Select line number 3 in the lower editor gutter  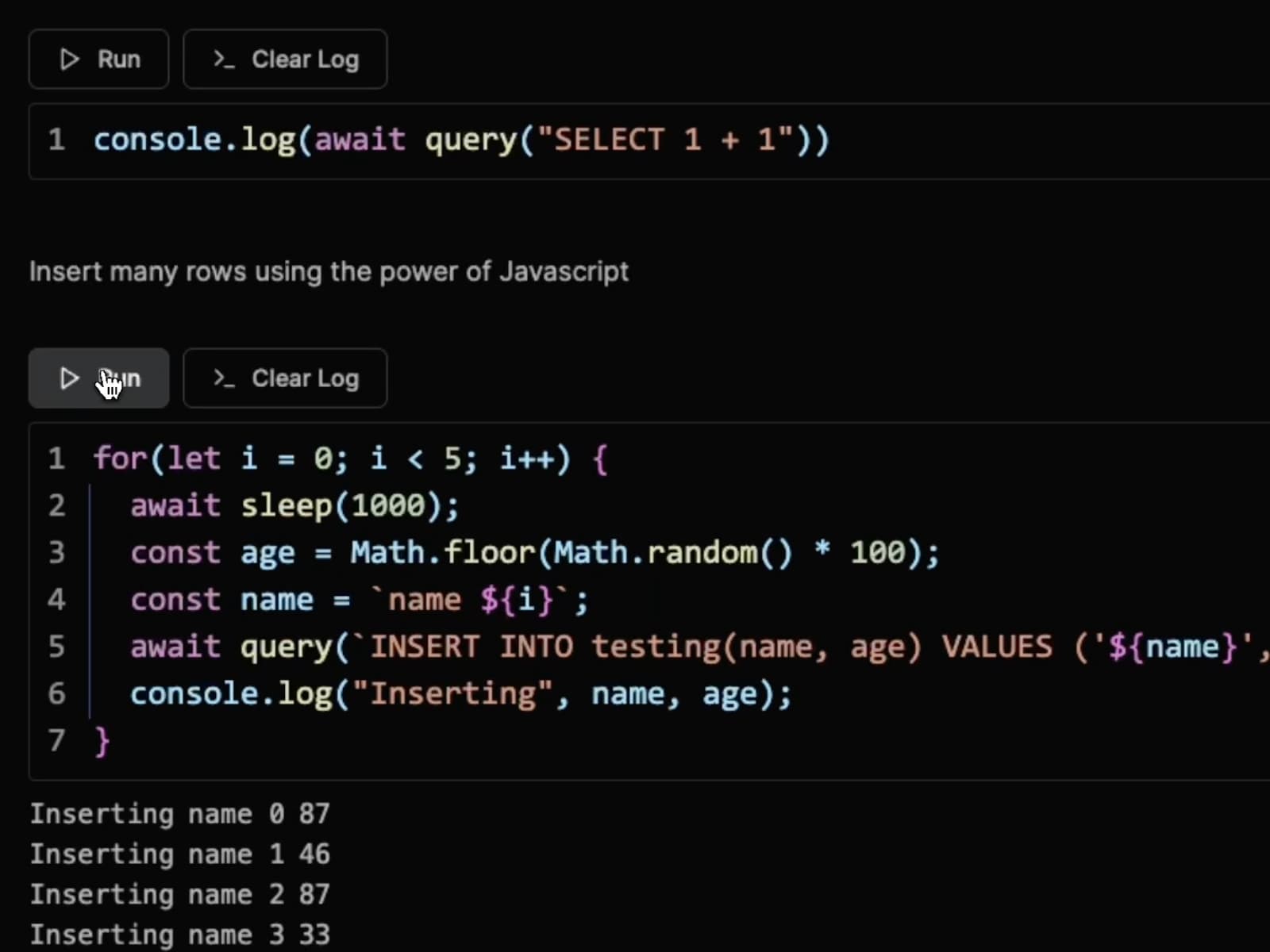[56, 553]
